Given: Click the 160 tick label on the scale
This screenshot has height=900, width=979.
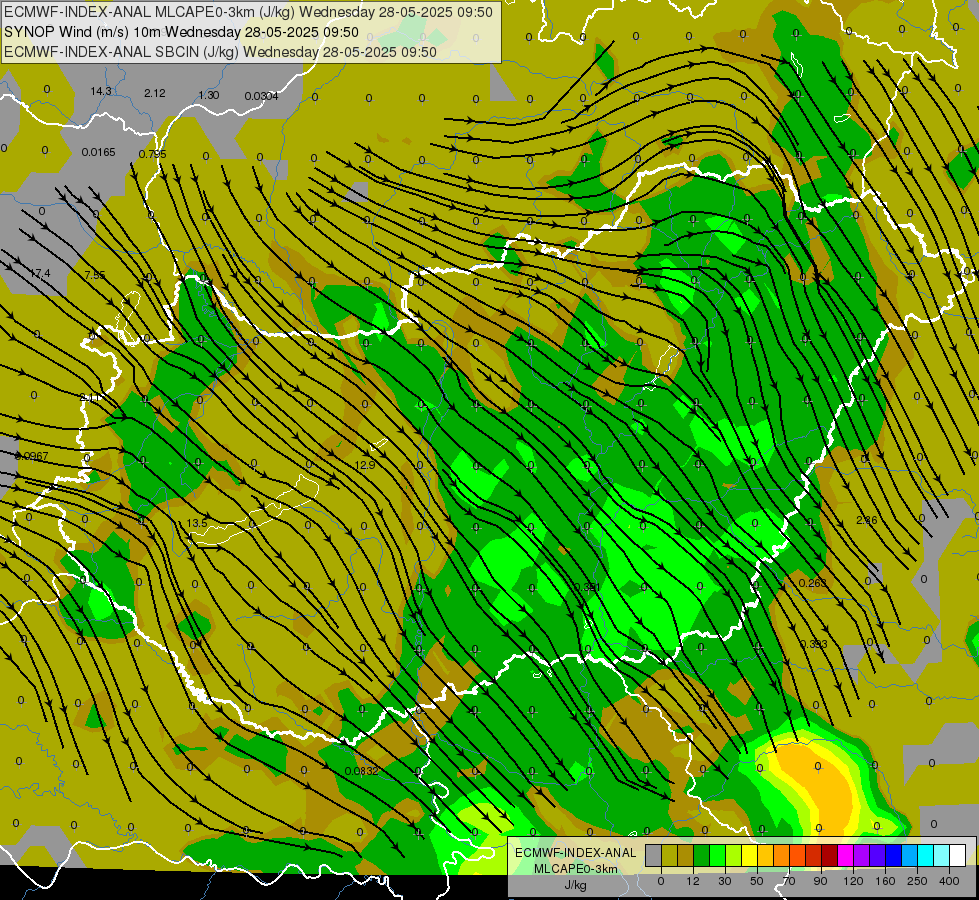Looking at the screenshot, I should pos(885,881).
